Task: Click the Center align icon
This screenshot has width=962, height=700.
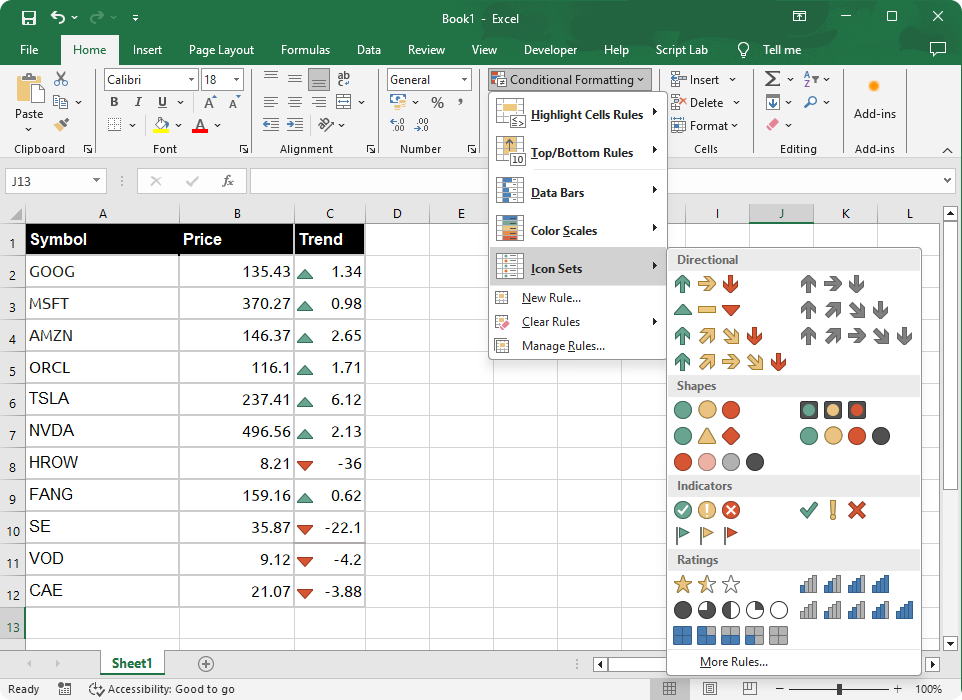Action: pos(295,102)
